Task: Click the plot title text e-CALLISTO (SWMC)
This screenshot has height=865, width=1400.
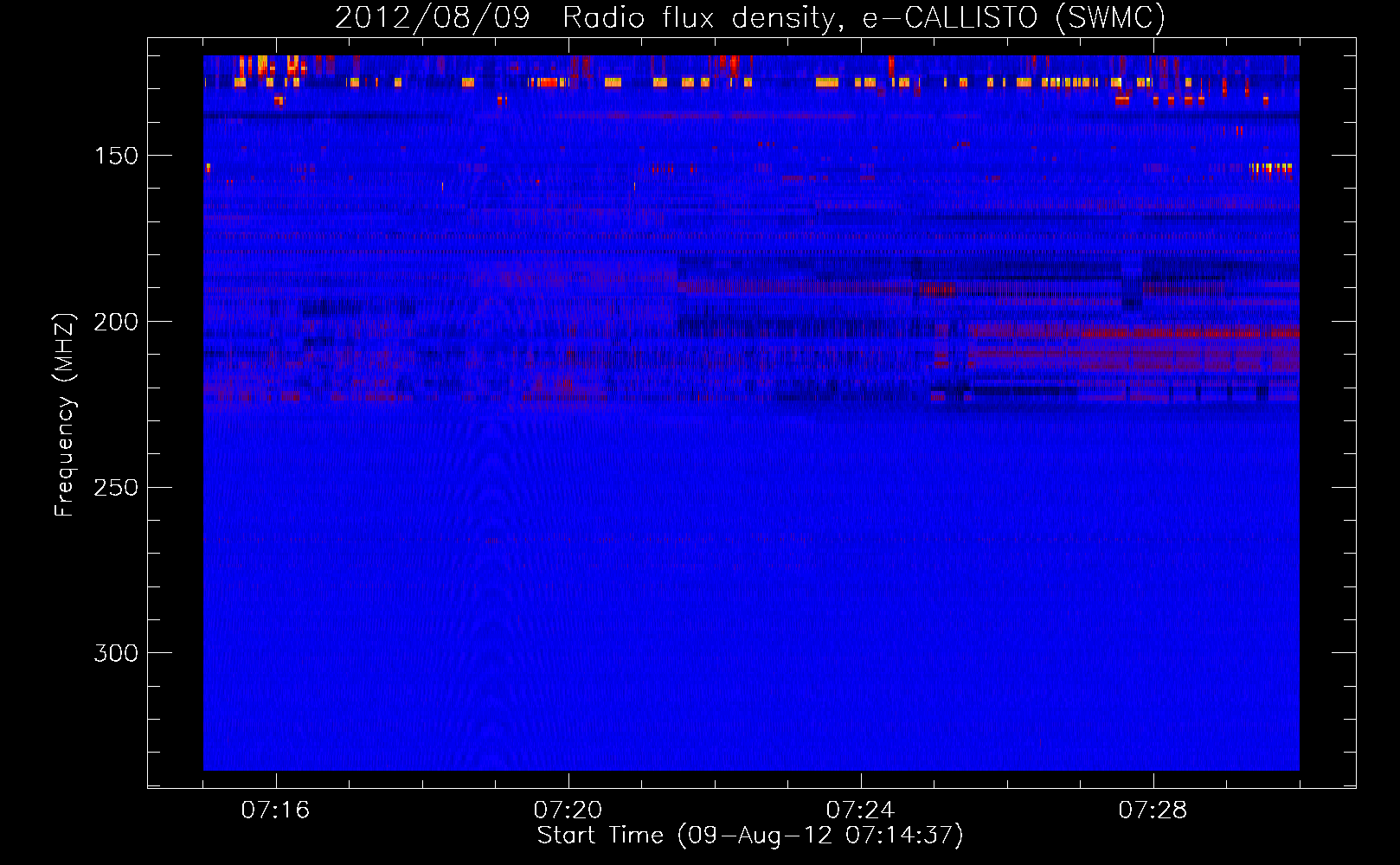Action: (x=1013, y=18)
